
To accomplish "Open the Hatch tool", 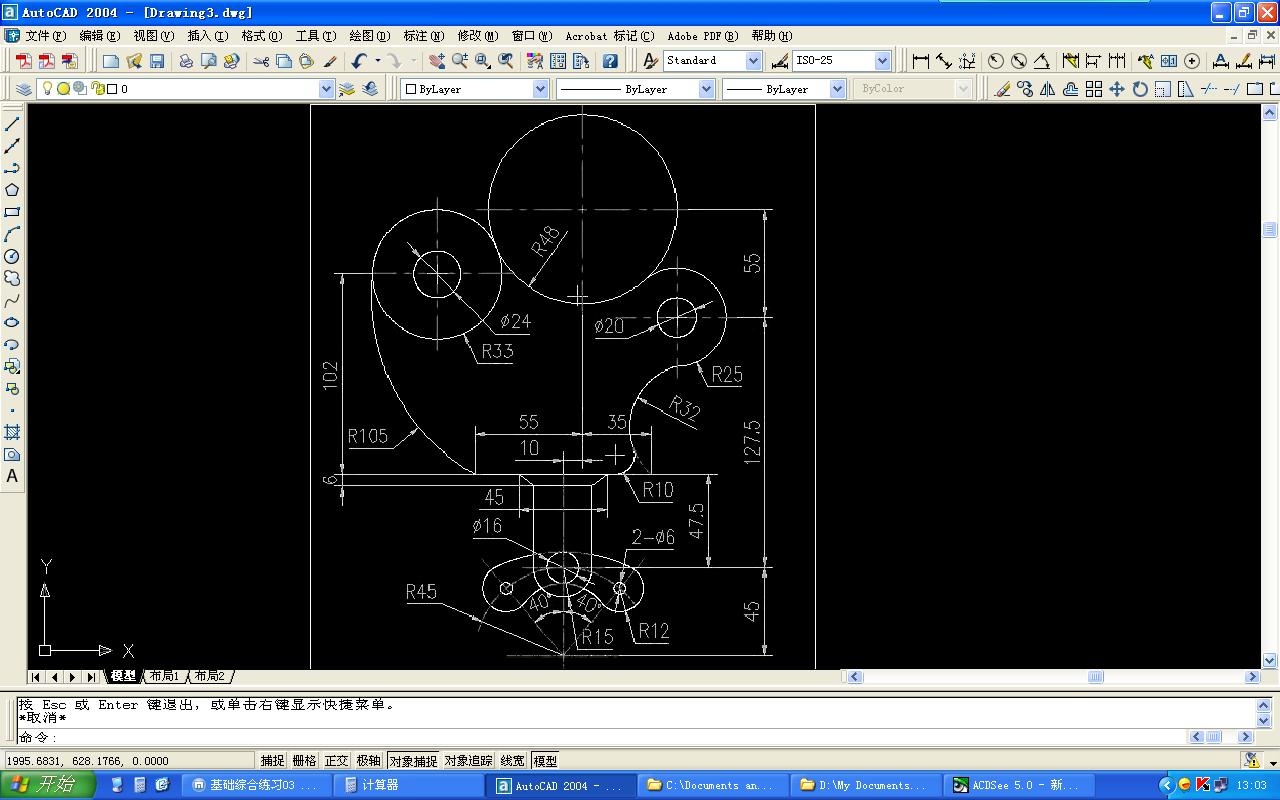I will click(x=12, y=432).
